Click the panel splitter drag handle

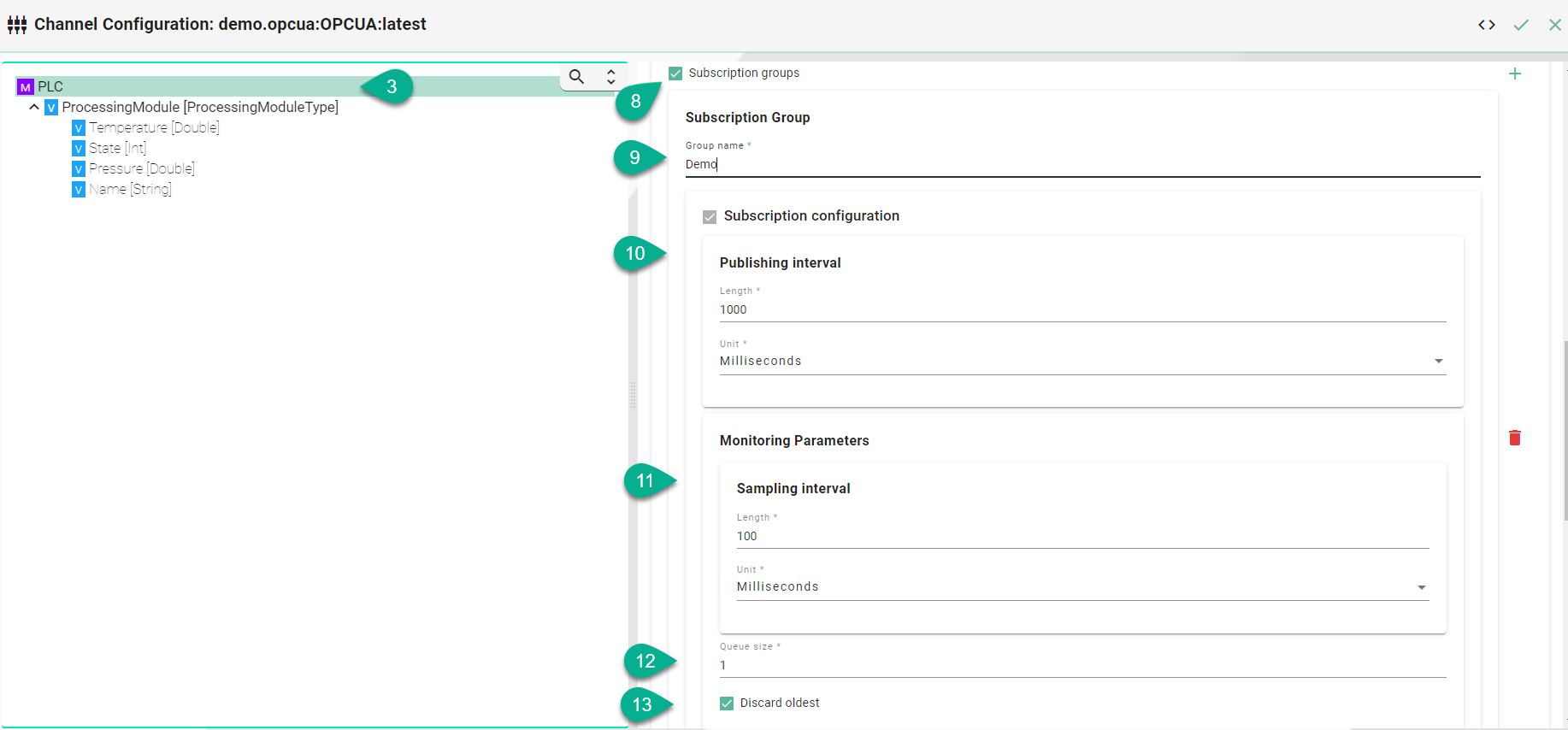click(x=633, y=395)
